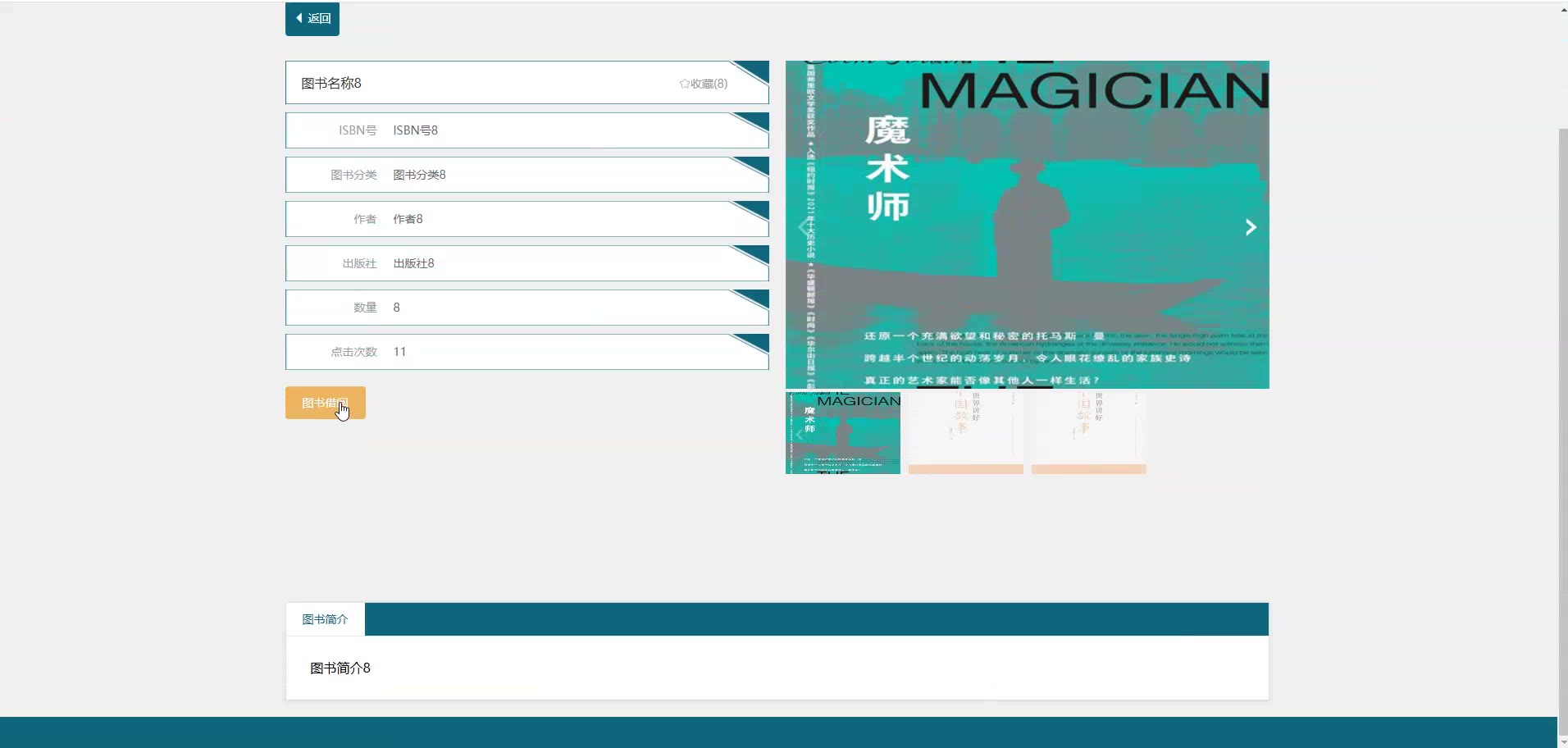Show the previous carousel image with left arrow
Viewport: 1568px width, 748px height.
803,227
